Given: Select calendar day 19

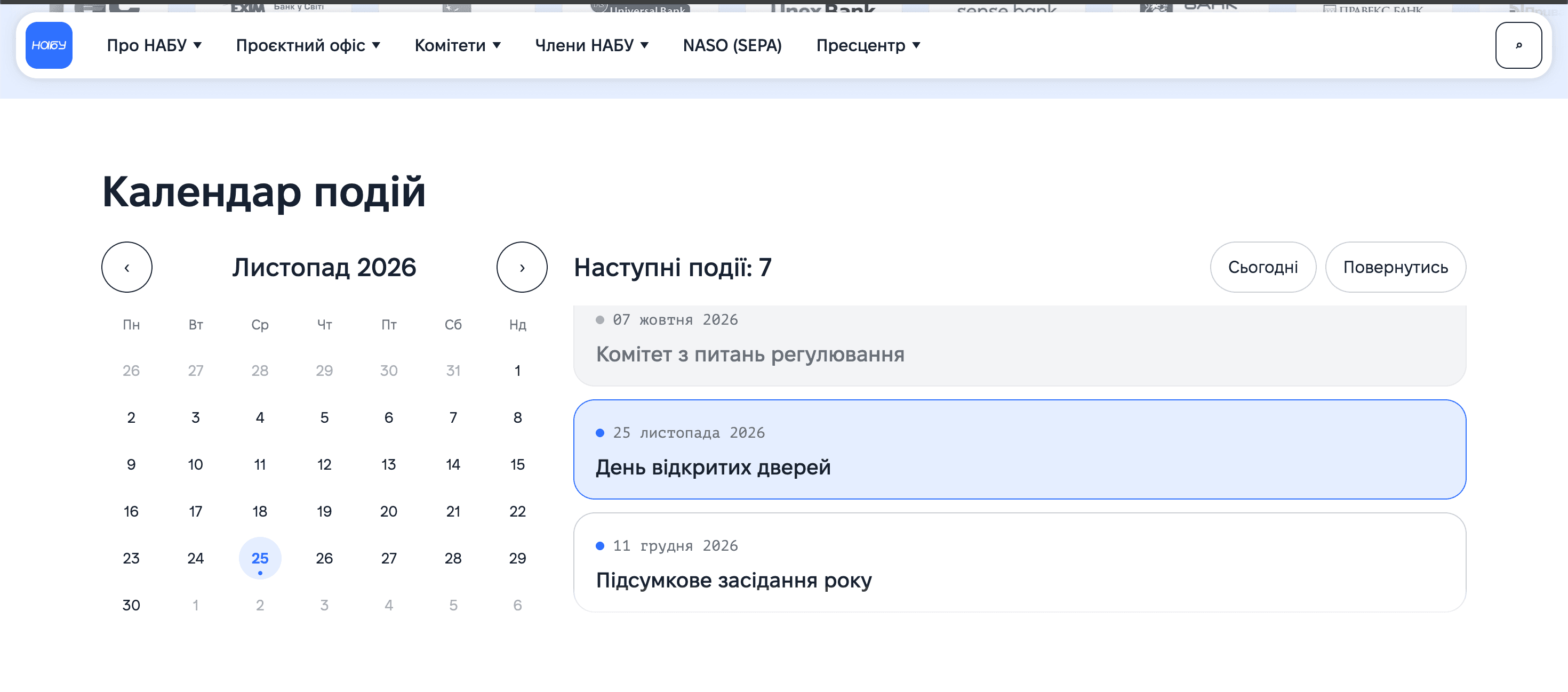Looking at the screenshot, I should click(324, 511).
